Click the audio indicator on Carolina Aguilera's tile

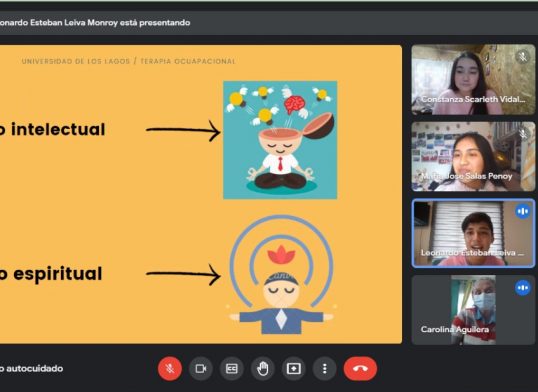coord(523,288)
